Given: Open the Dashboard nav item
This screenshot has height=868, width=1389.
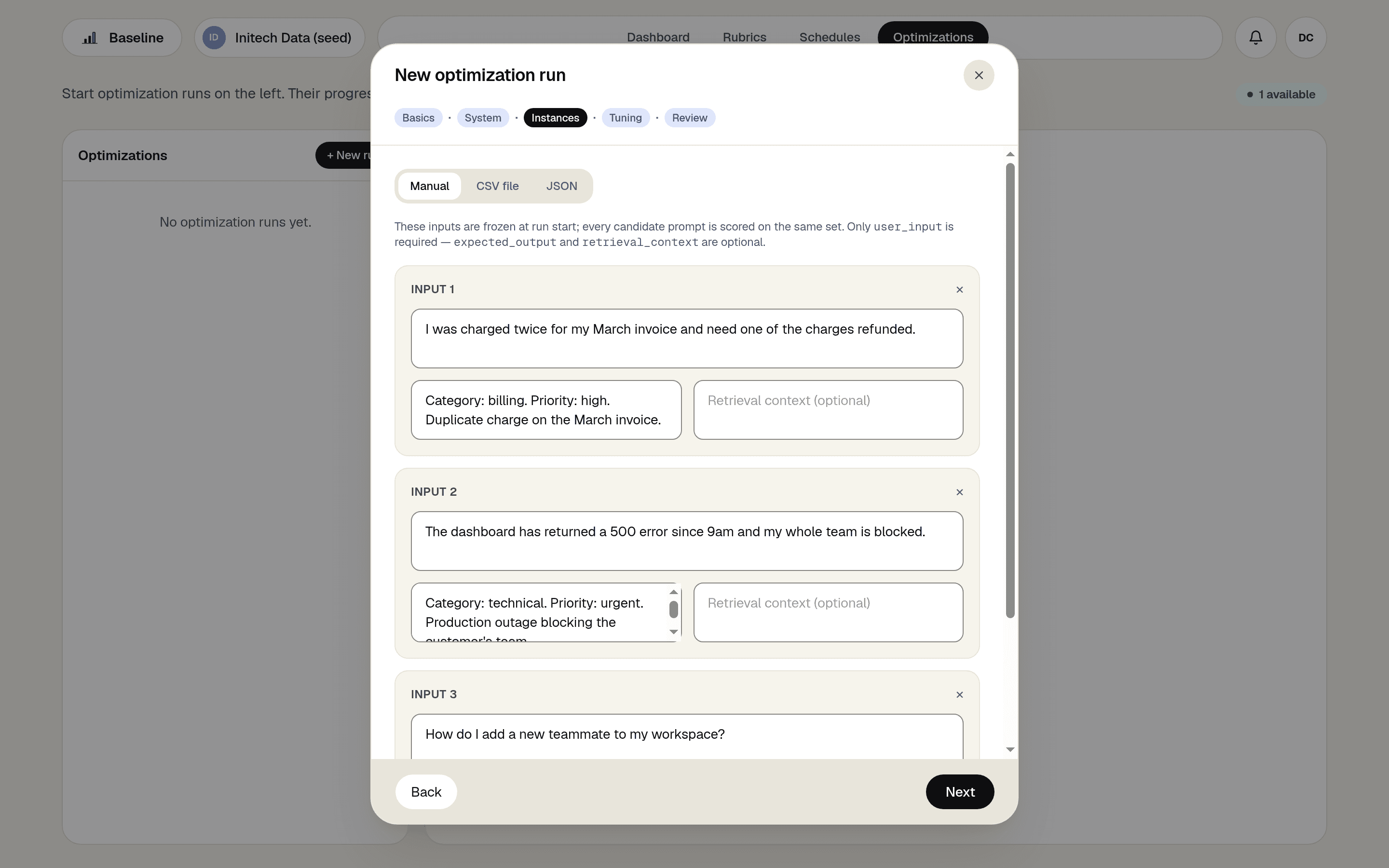Looking at the screenshot, I should (658, 38).
